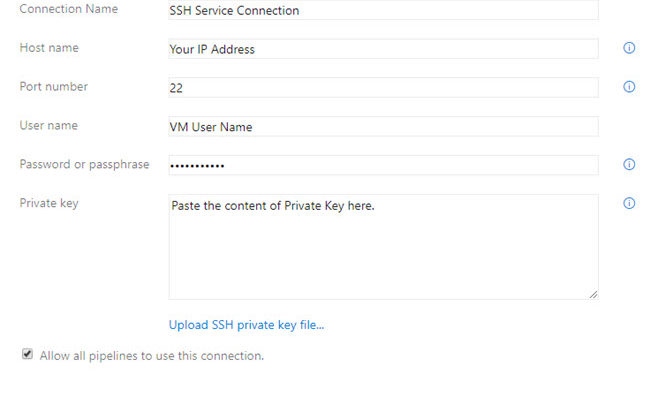Viewport: 650px width, 400px height.
Task: Click inside the Private key text area
Action: coord(383,247)
